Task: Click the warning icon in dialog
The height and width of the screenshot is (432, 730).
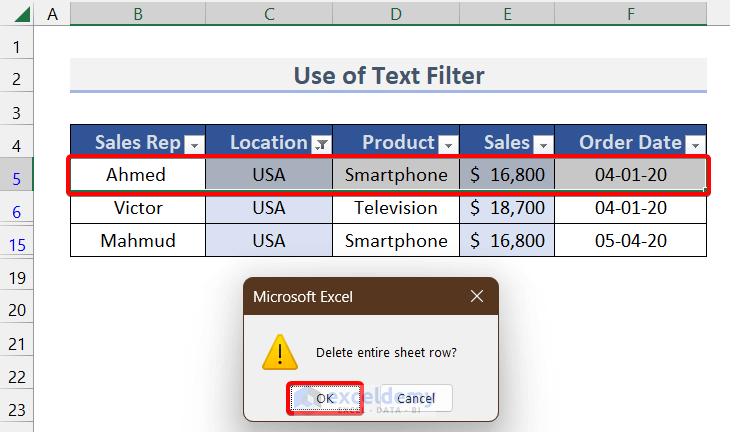Action: (279, 351)
